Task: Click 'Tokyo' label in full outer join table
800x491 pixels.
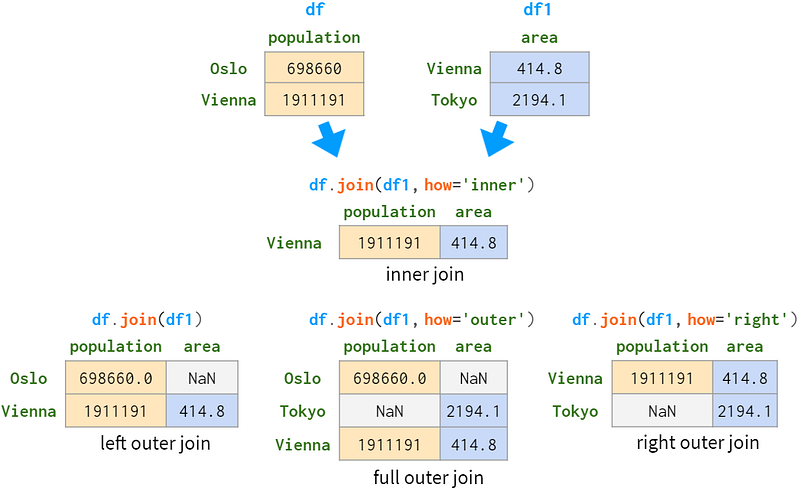Action: [x=303, y=411]
